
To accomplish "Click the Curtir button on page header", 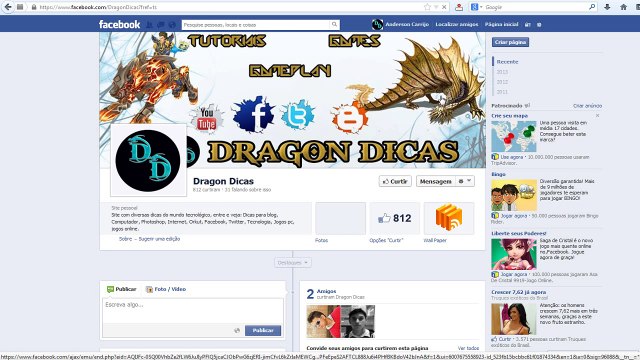I will pos(395,181).
